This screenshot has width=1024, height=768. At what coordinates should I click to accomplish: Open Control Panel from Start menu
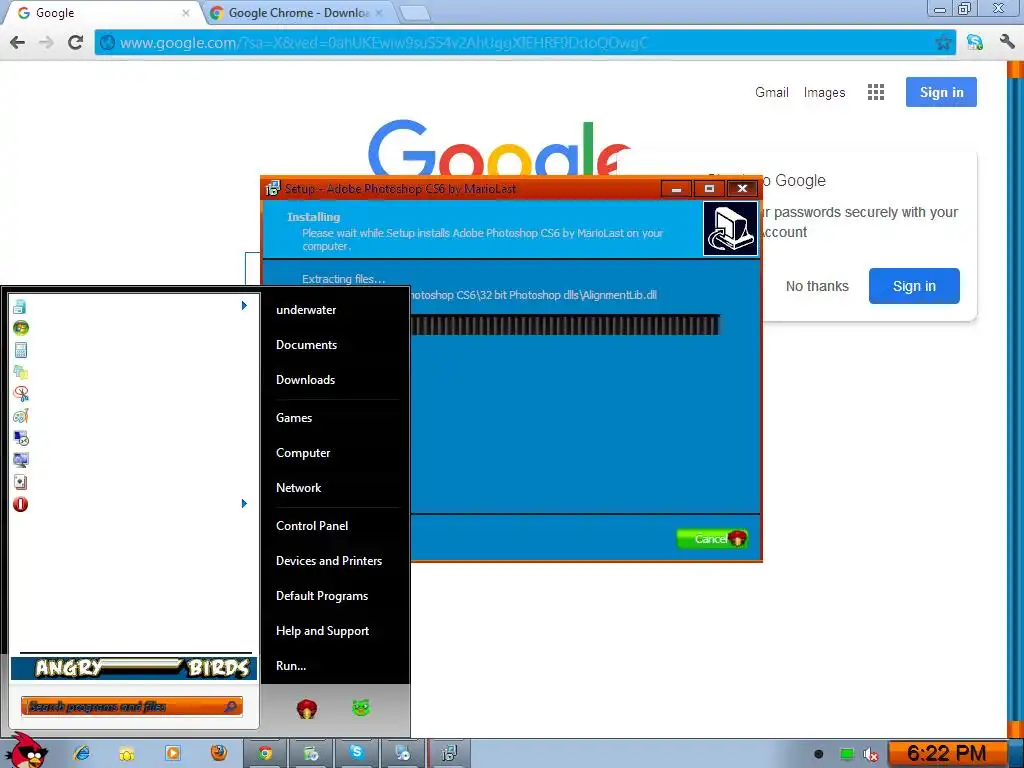tap(312, 526)
